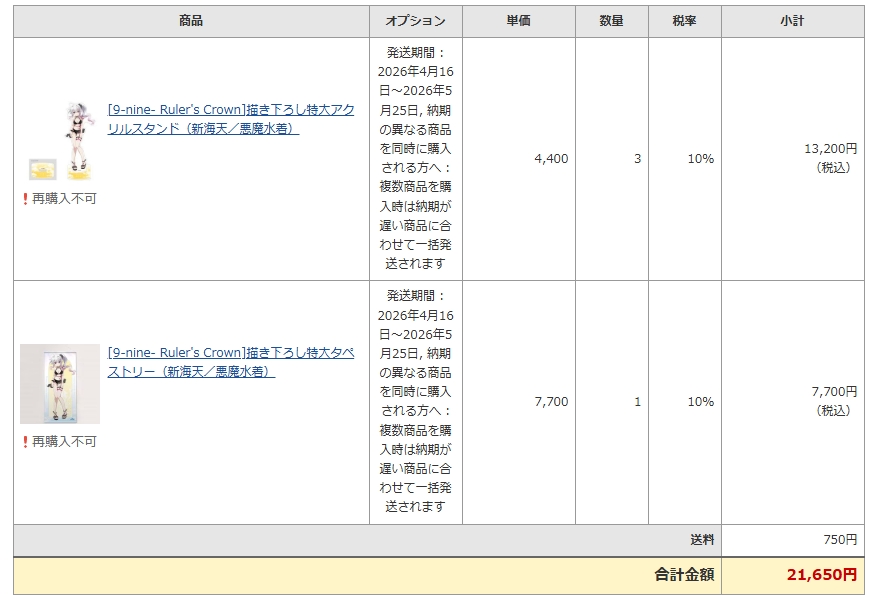The image size is (875, 598).
Task: Select the 750円 shipping fee value
Action: pyautogui.click(x=840, y=540)
